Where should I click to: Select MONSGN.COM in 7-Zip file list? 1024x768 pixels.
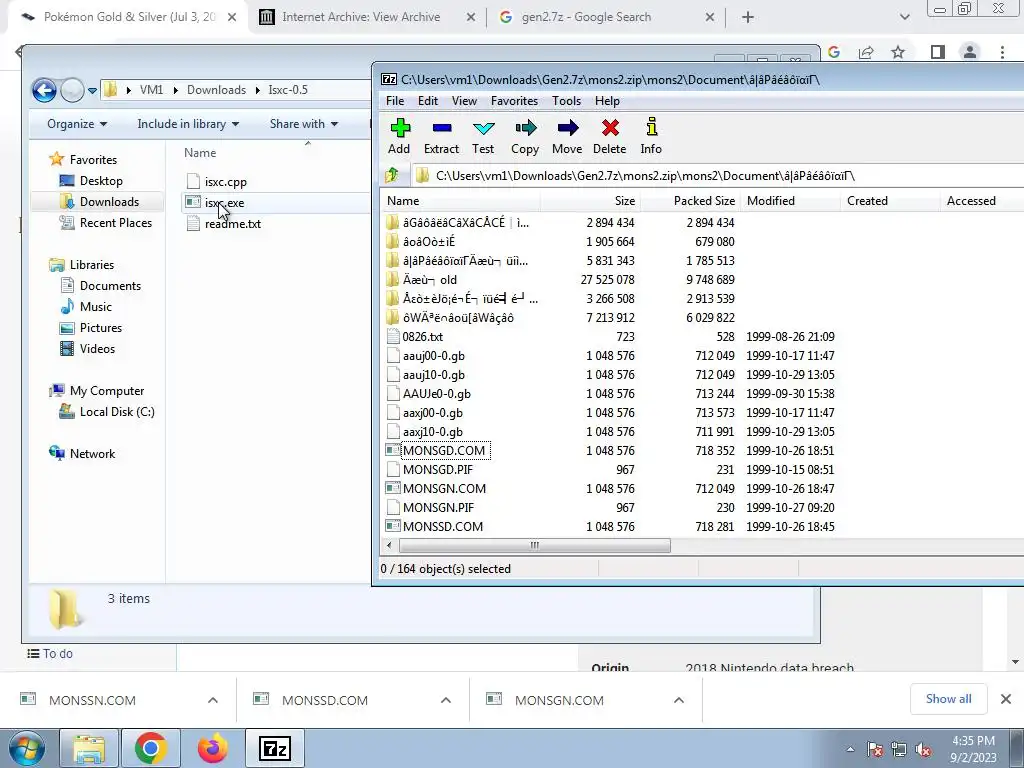(x=444, y=488)
